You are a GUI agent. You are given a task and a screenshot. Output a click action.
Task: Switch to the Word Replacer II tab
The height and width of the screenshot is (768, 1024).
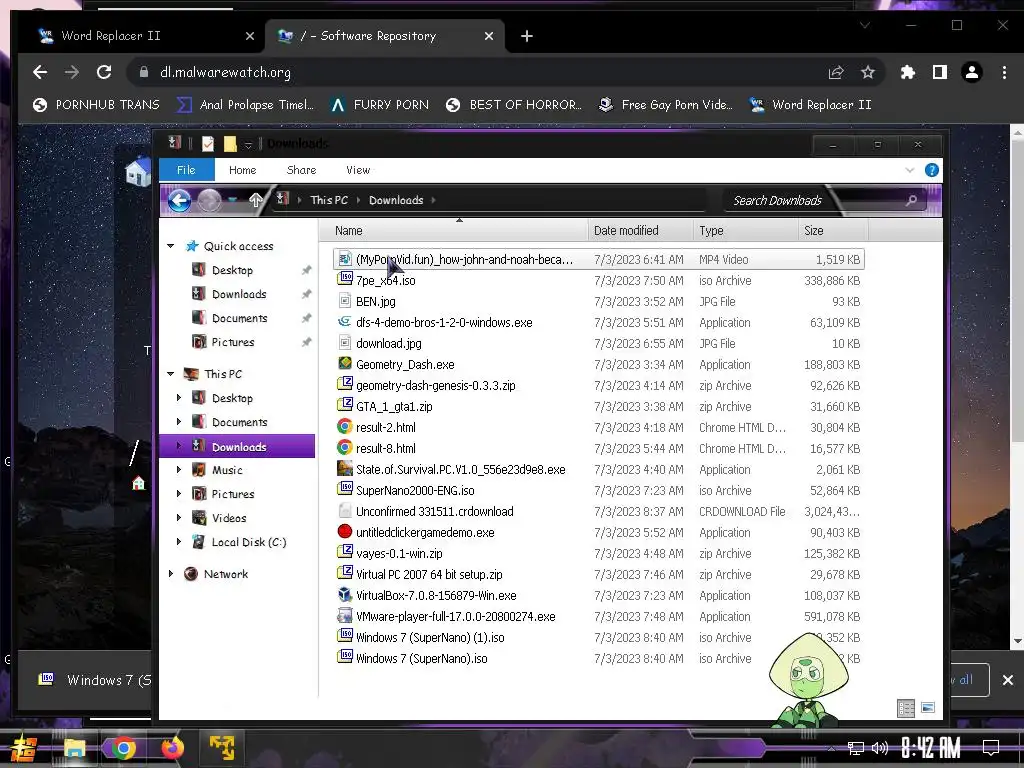[144, 36]
